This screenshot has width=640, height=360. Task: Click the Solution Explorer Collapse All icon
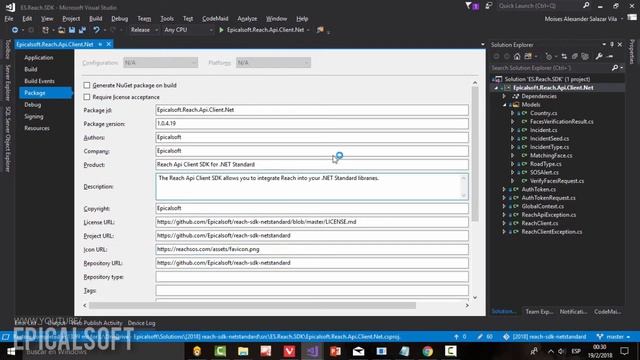pos(575,56)
